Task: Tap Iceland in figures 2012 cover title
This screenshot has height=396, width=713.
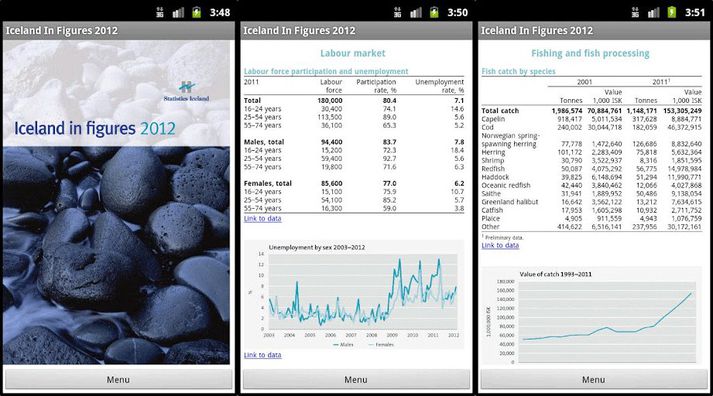Action: pos(95,128)
